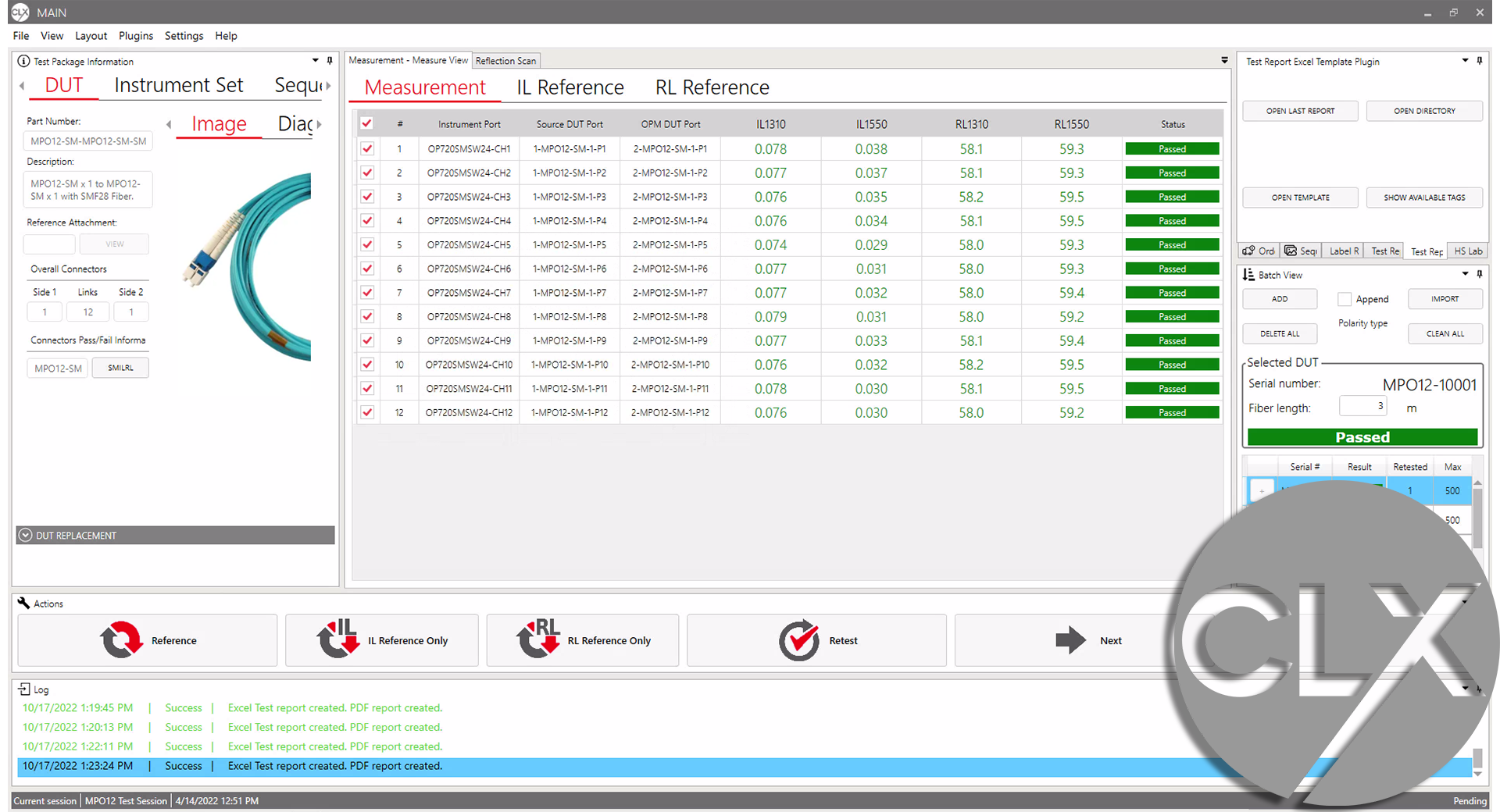Click the RL Reference Only icon
1500x812 pixels.
538,639
